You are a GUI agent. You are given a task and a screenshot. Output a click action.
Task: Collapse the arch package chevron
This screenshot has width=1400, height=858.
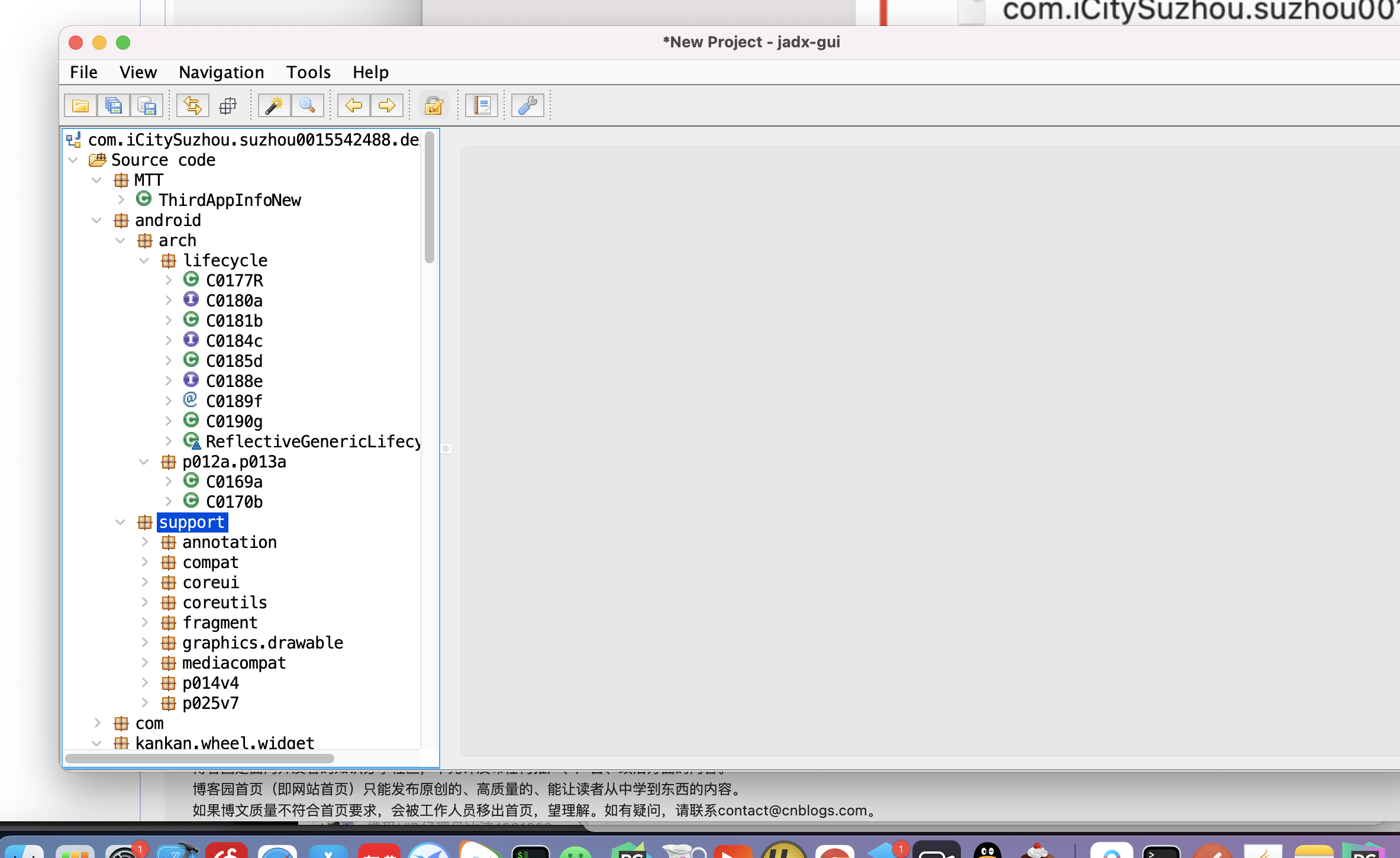tap(120, 240)
